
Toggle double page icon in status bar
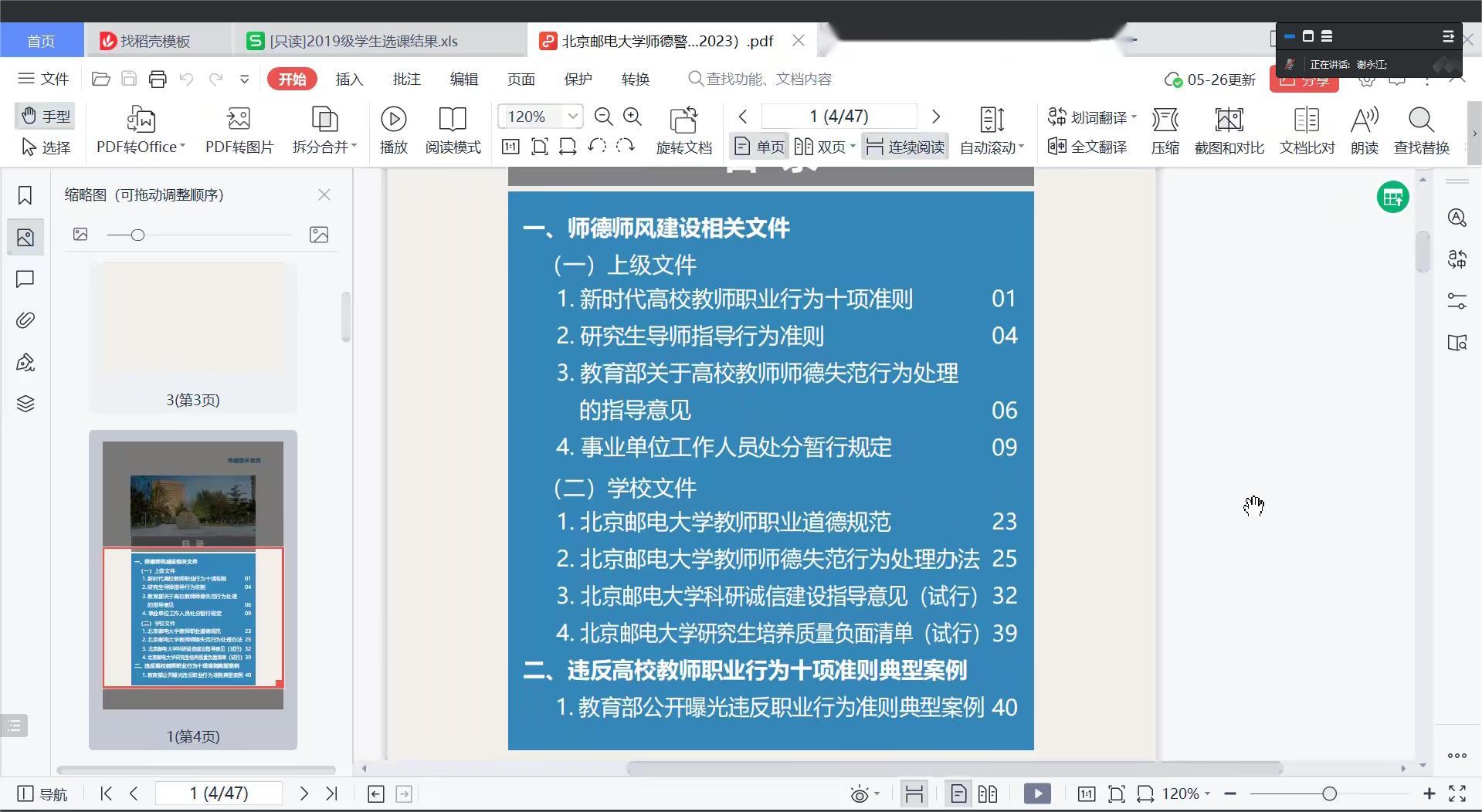point(988,793)
